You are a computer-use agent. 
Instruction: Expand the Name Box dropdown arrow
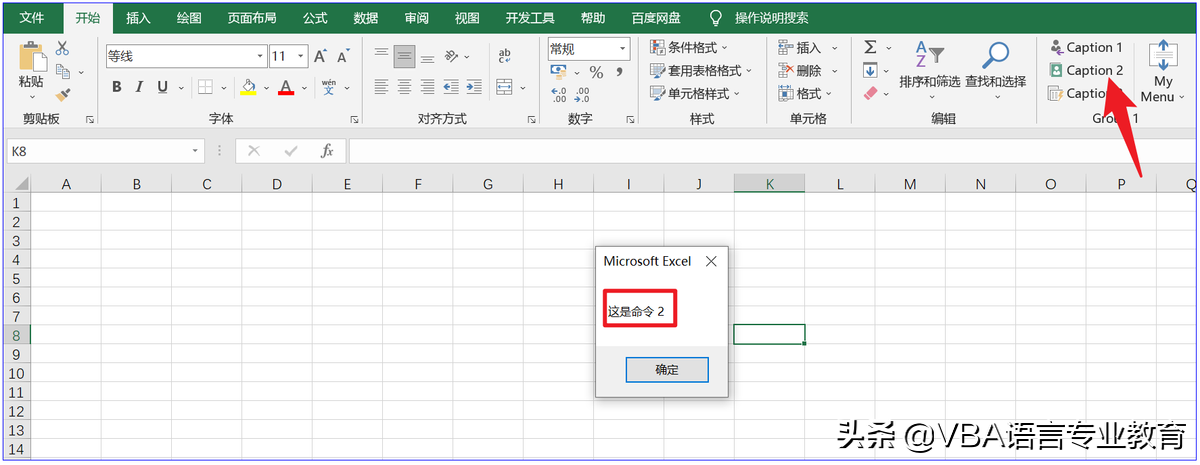[196, 151]
